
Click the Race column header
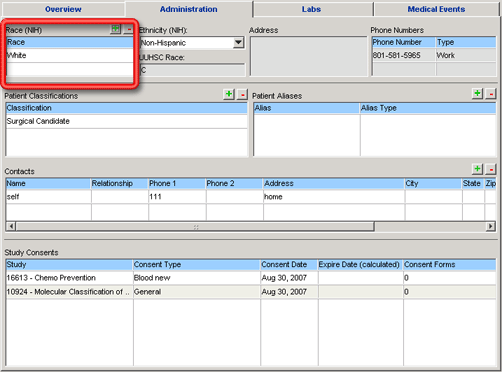[x=70, y=42]
